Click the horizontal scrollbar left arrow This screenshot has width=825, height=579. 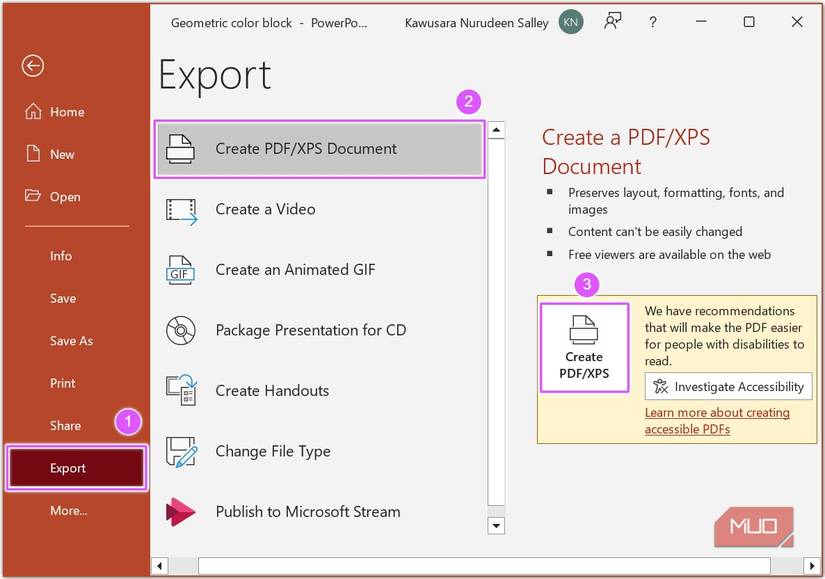(160, 567)
